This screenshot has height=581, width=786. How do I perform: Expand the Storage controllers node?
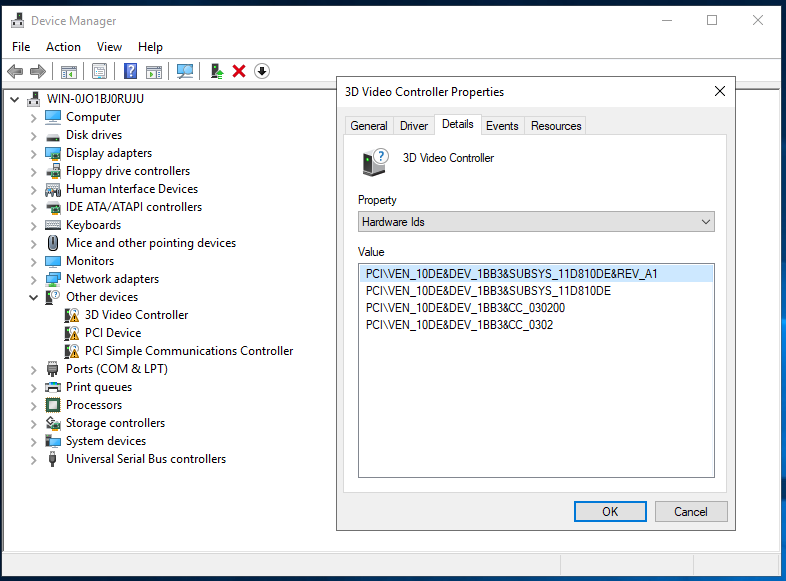point(34,424)
